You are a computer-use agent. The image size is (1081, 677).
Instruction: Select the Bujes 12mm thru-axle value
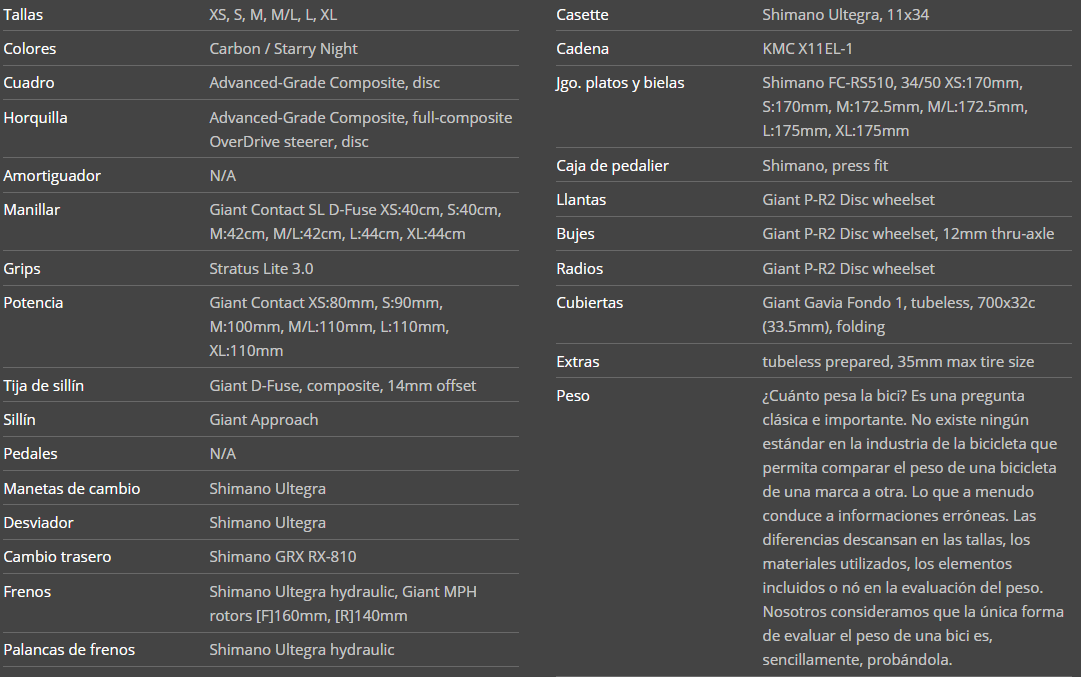pyautogui.click(x=908, y=234)
